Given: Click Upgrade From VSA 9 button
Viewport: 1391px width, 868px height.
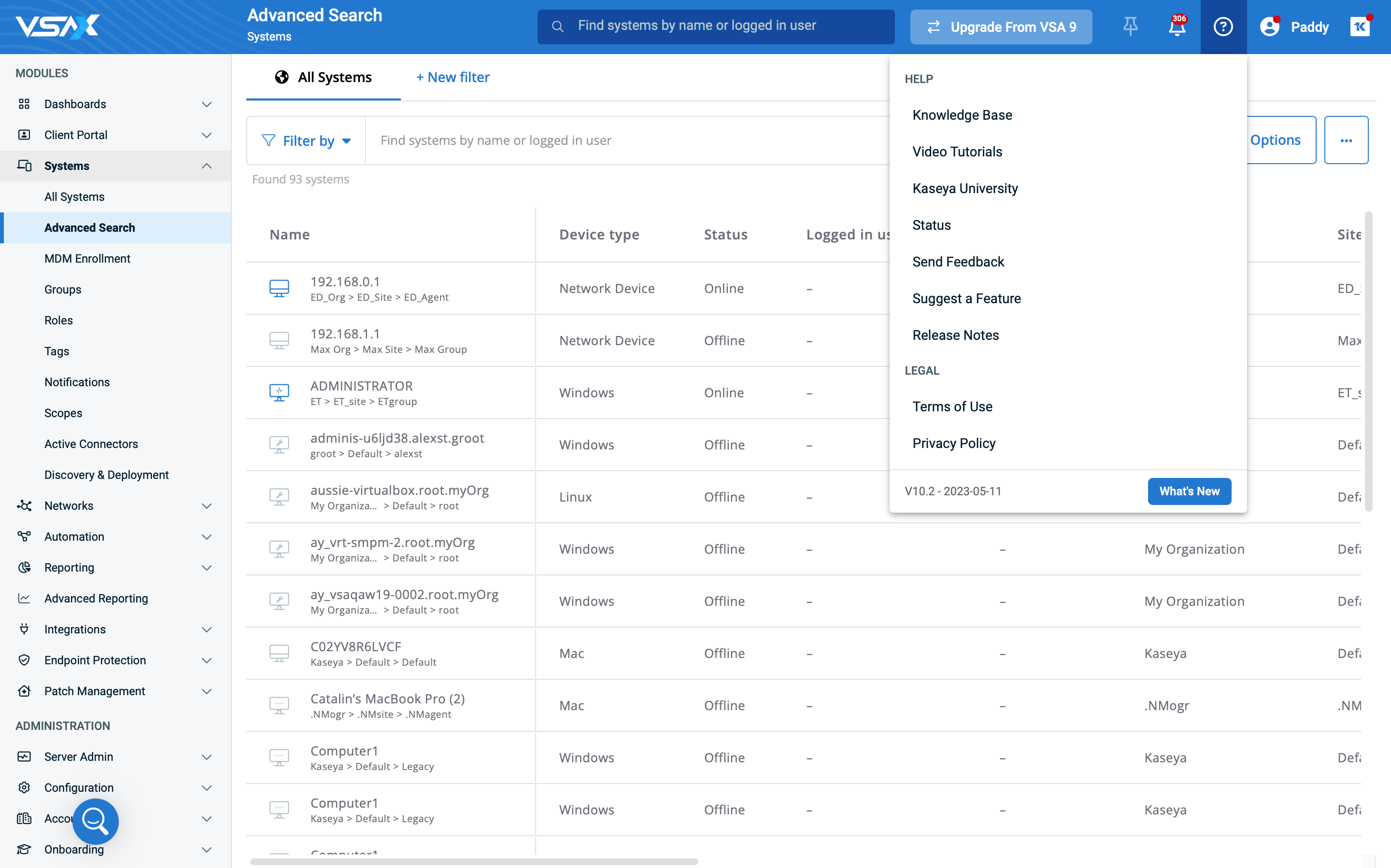Looking at the screenshot, I should (1001, 27).
